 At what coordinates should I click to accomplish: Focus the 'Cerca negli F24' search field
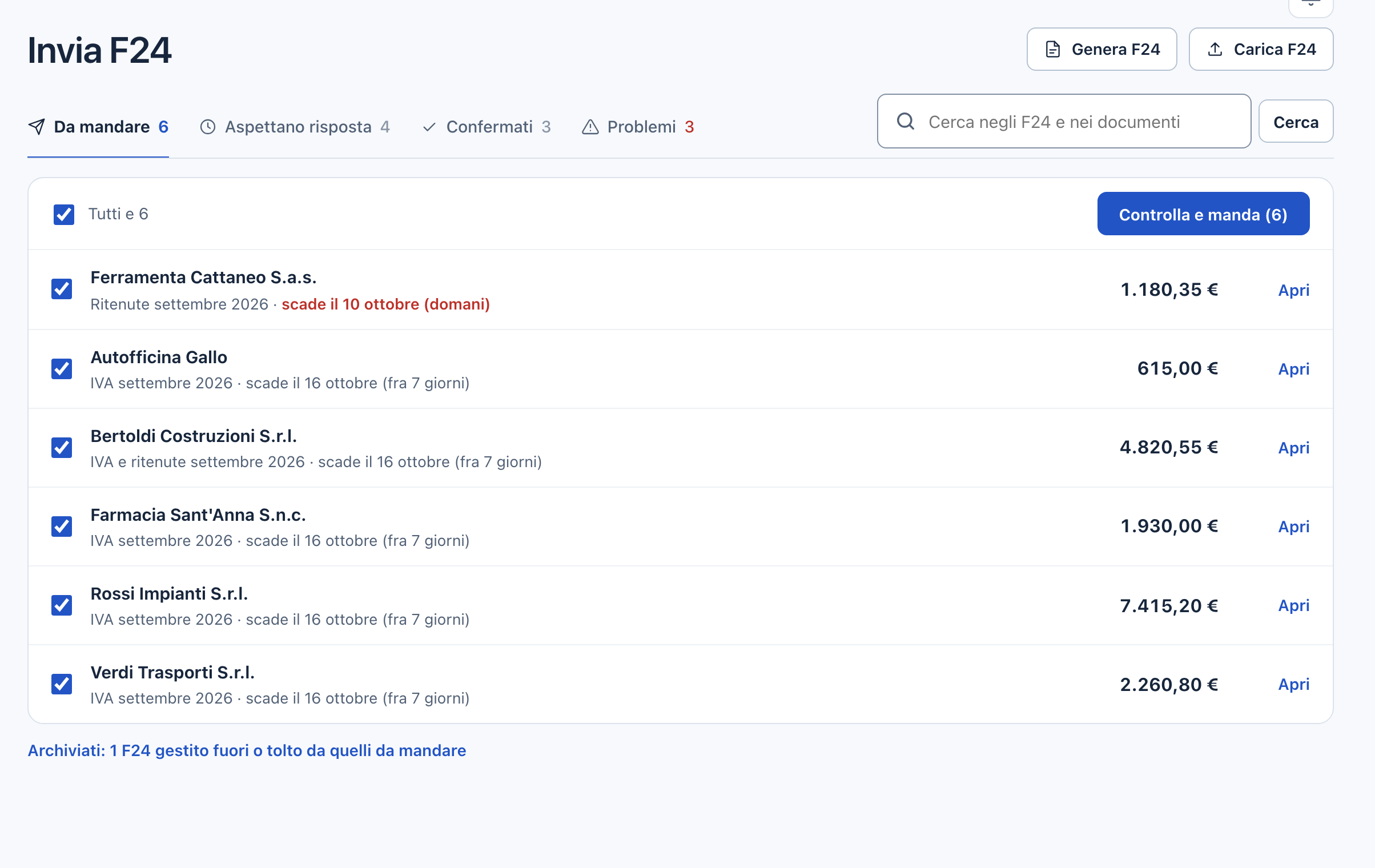(1064, 121)
